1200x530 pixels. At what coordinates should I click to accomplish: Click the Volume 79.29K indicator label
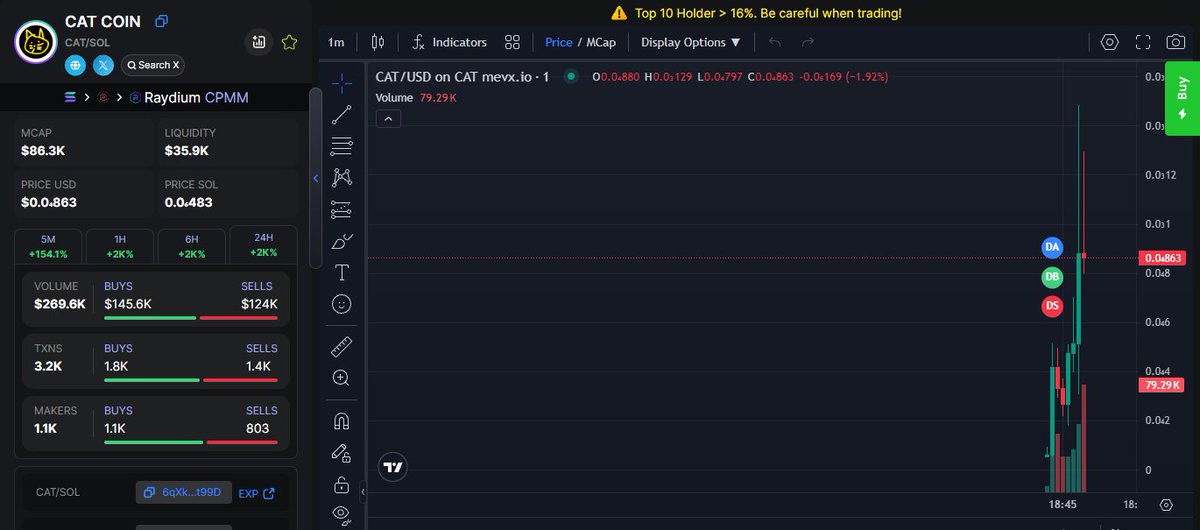point(416,97)
